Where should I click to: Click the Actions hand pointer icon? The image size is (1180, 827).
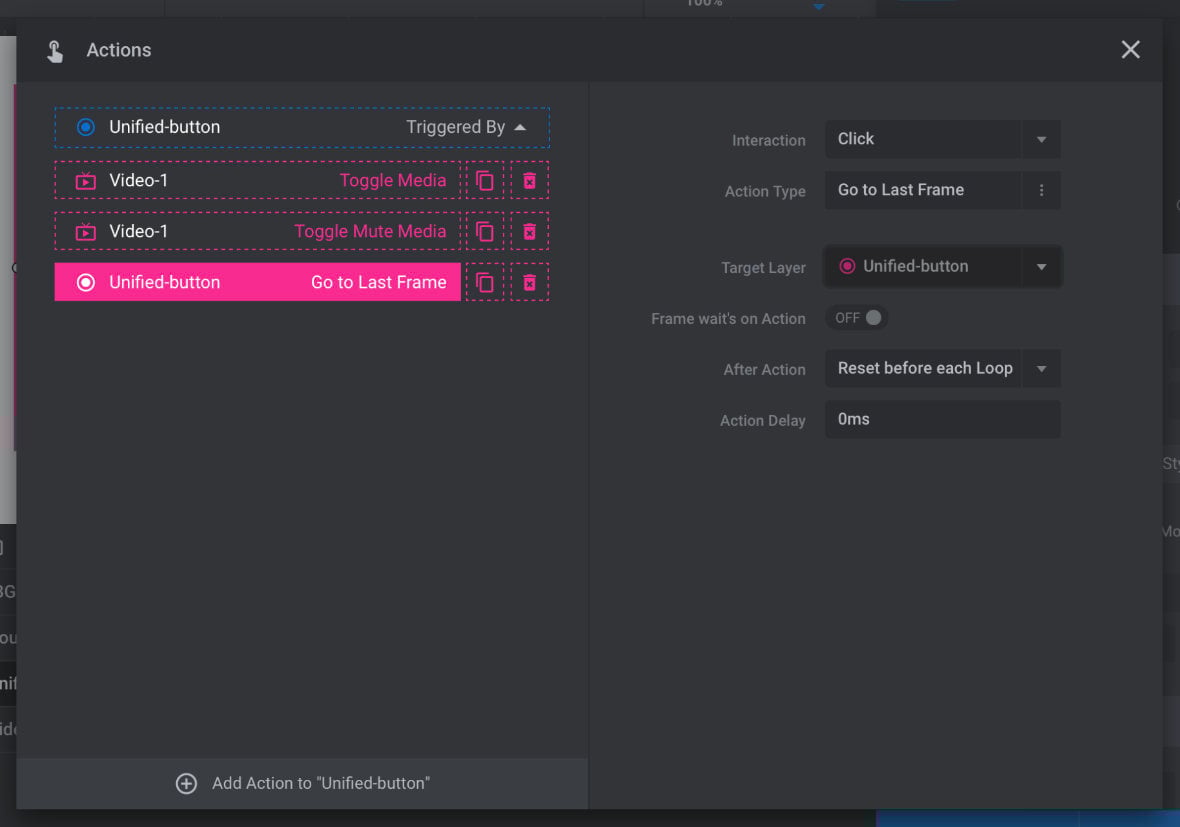[55, 51]
